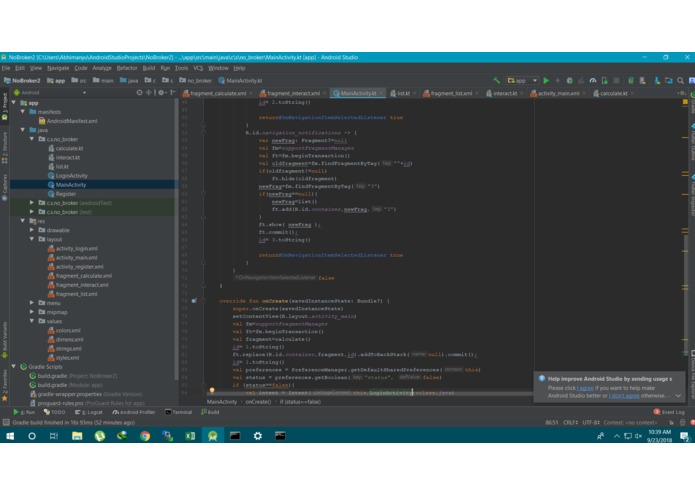Viewport: 695px width, 494px height.
Task: Open the AVD Manager icon
Action: [642, 81]
